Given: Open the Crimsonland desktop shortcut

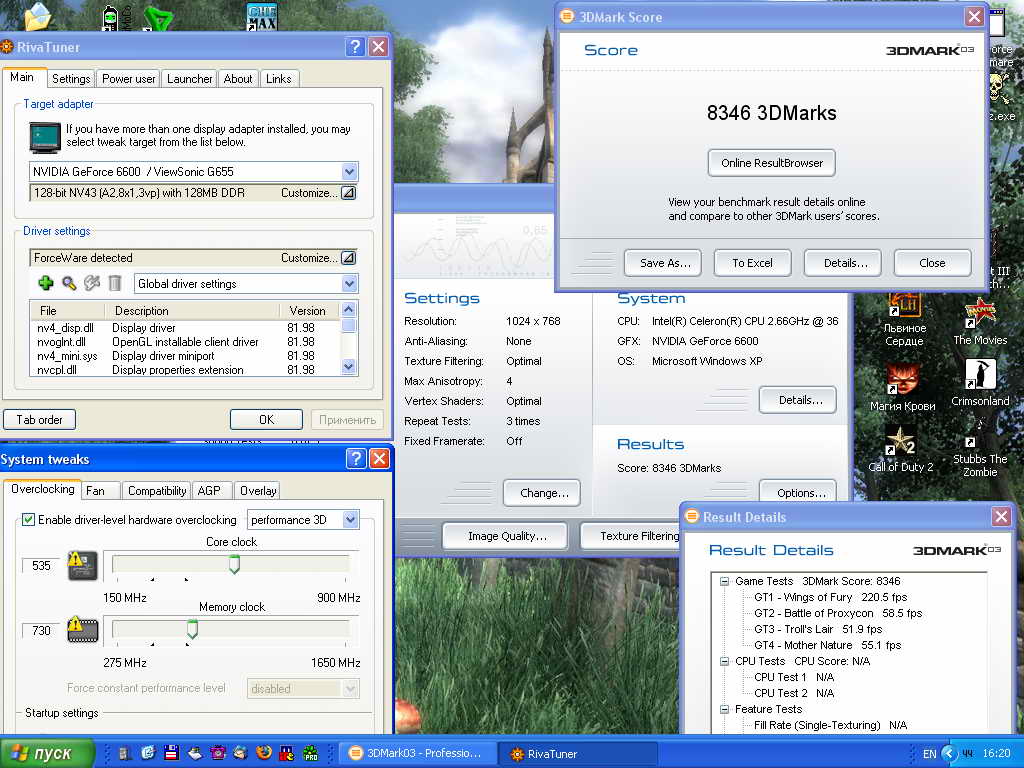Looking at the screenshot, I should (x=980, y=383).
